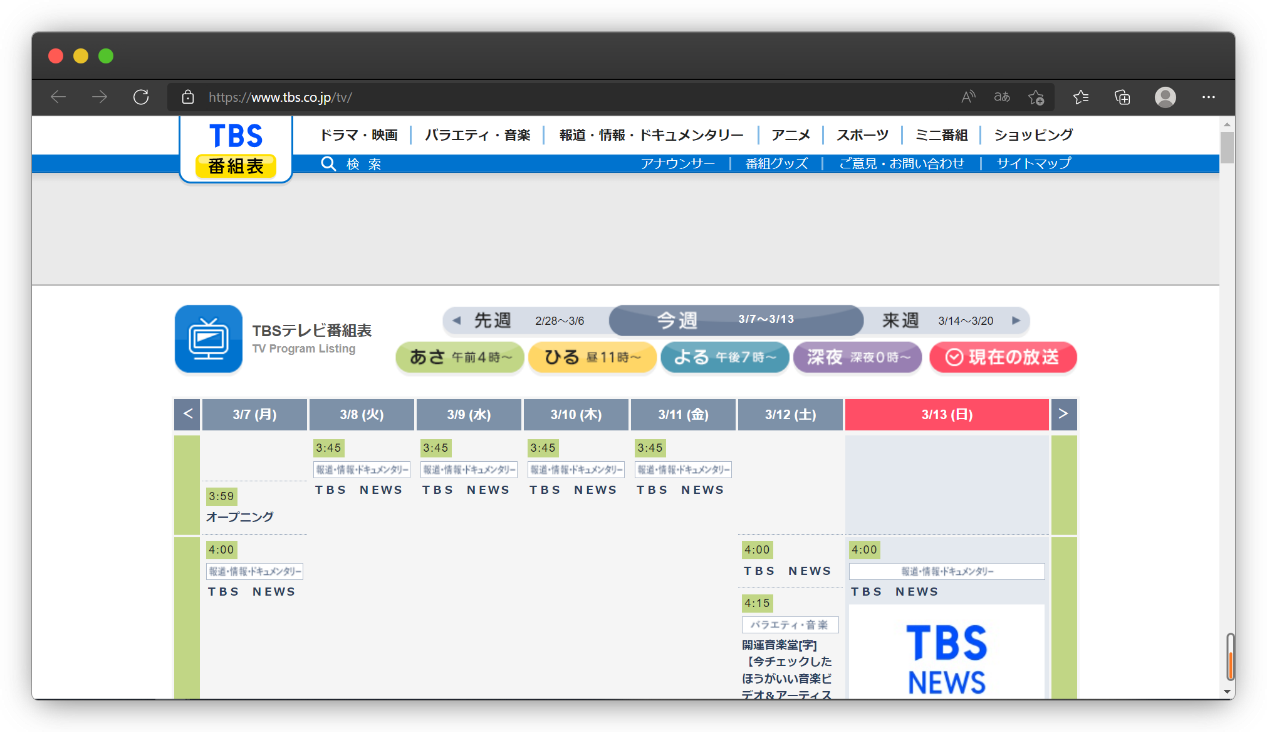Select the 3/12 (土) column header

point(790,414)
